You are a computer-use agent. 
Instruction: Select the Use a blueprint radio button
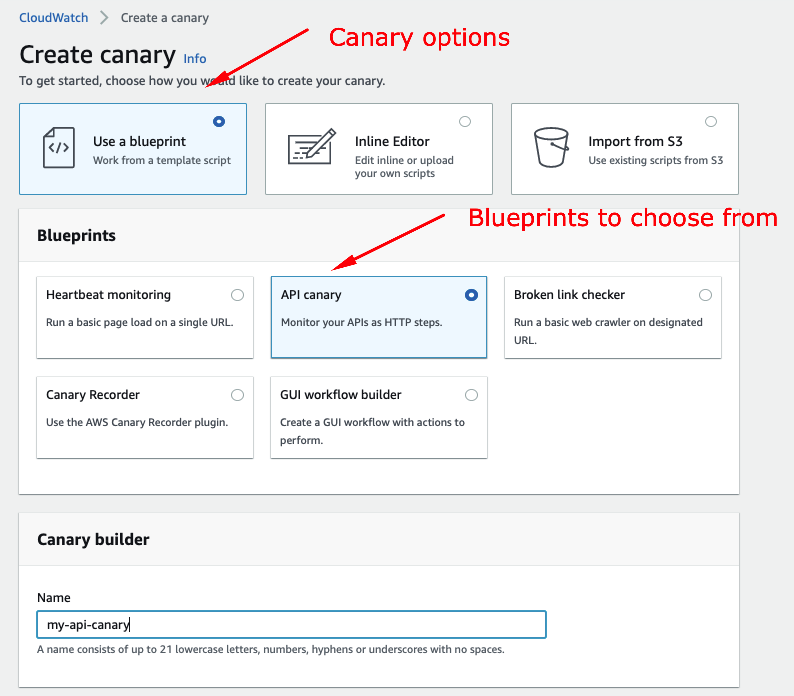pyautogui.click(x=219, y=122)
